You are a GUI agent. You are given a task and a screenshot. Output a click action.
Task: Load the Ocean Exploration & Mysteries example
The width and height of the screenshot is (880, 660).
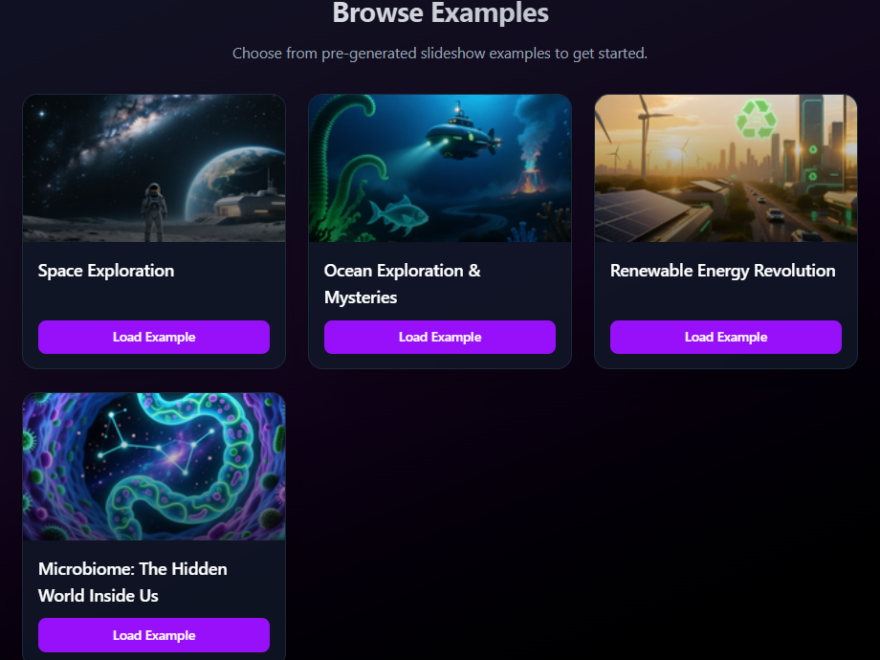(440, 337)
